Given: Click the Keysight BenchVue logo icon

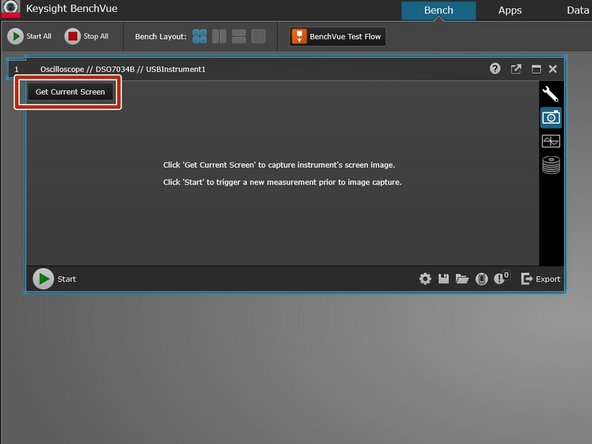Looking at the screenshot, I should click(11, 9).
